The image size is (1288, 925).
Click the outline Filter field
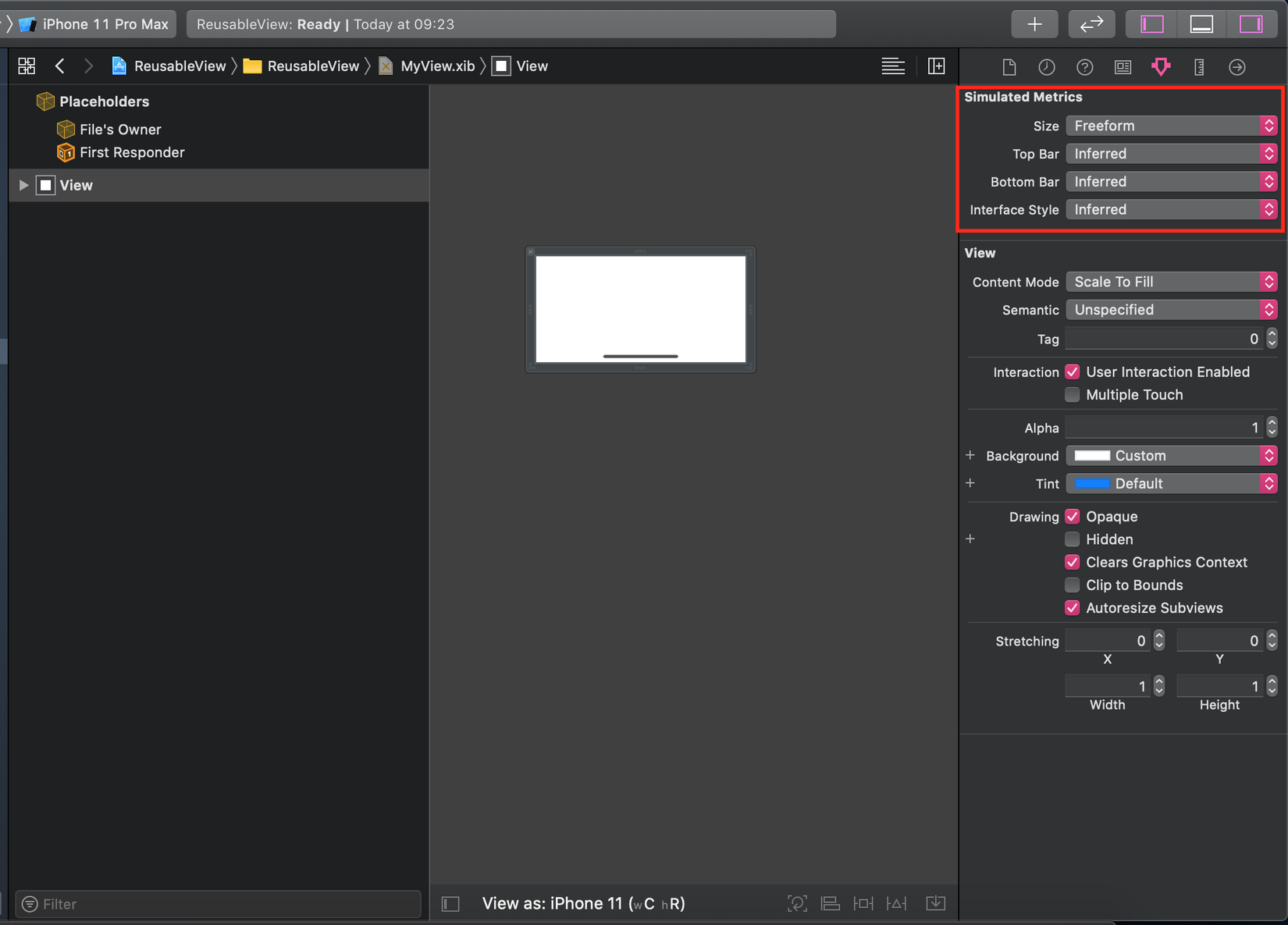(219, 904)
